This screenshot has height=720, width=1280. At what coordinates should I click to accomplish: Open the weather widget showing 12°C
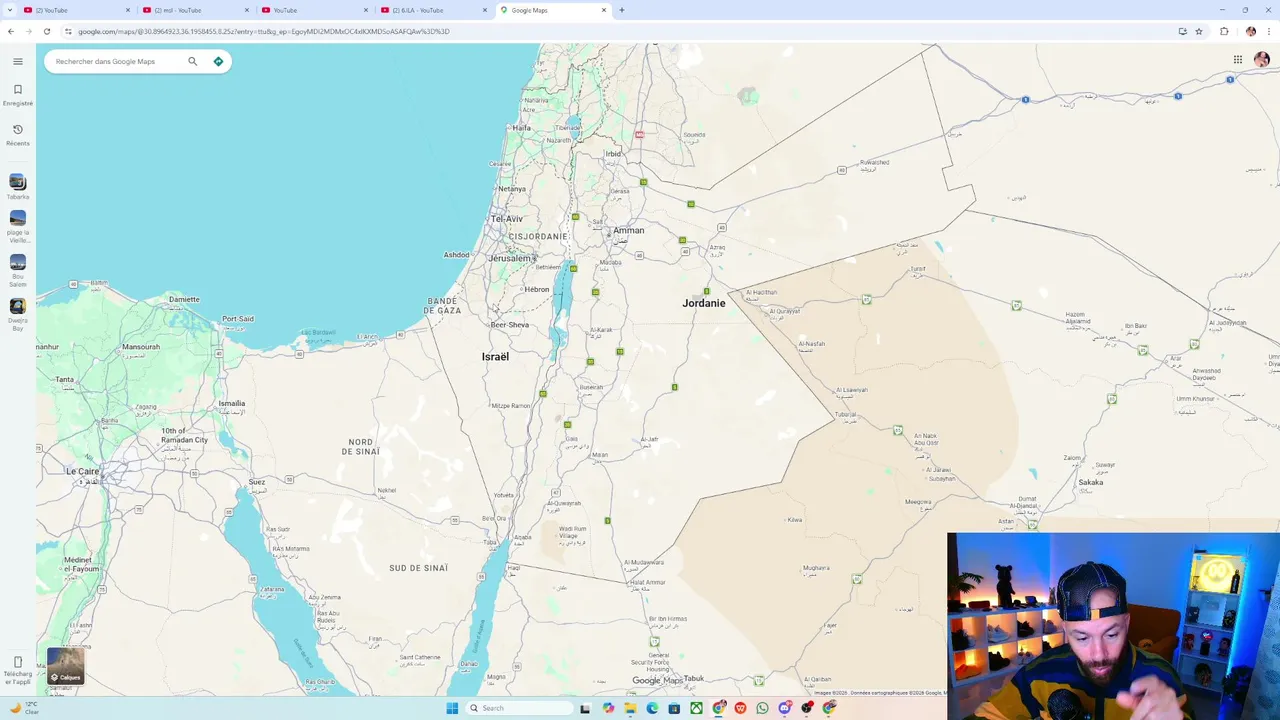click(x=24, y=708)
